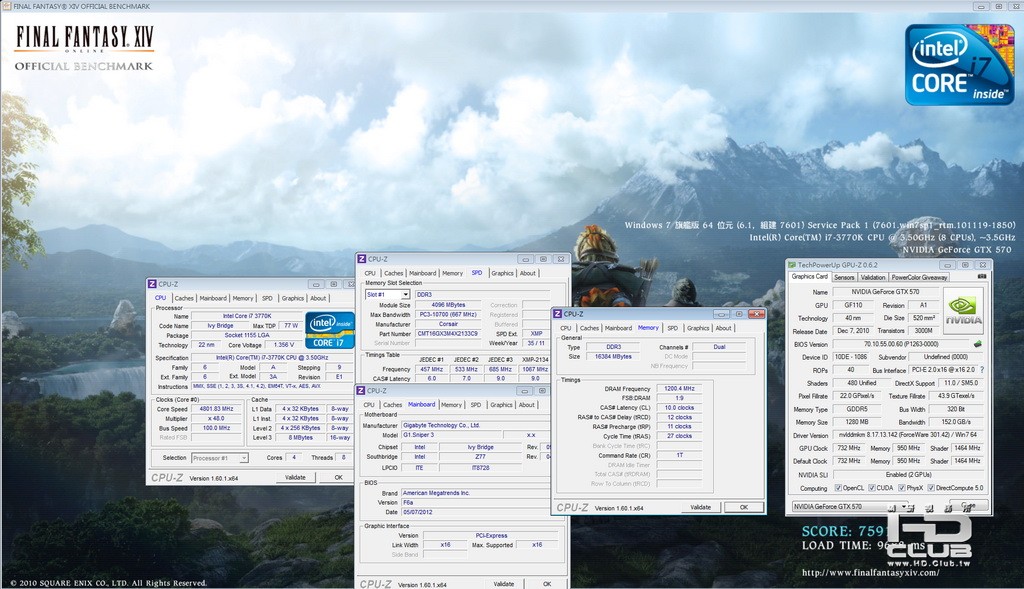Select the Graphics Card tab in GPU-Z
The width and height of the screenshot is (1024, 589).
coord(809,276)
